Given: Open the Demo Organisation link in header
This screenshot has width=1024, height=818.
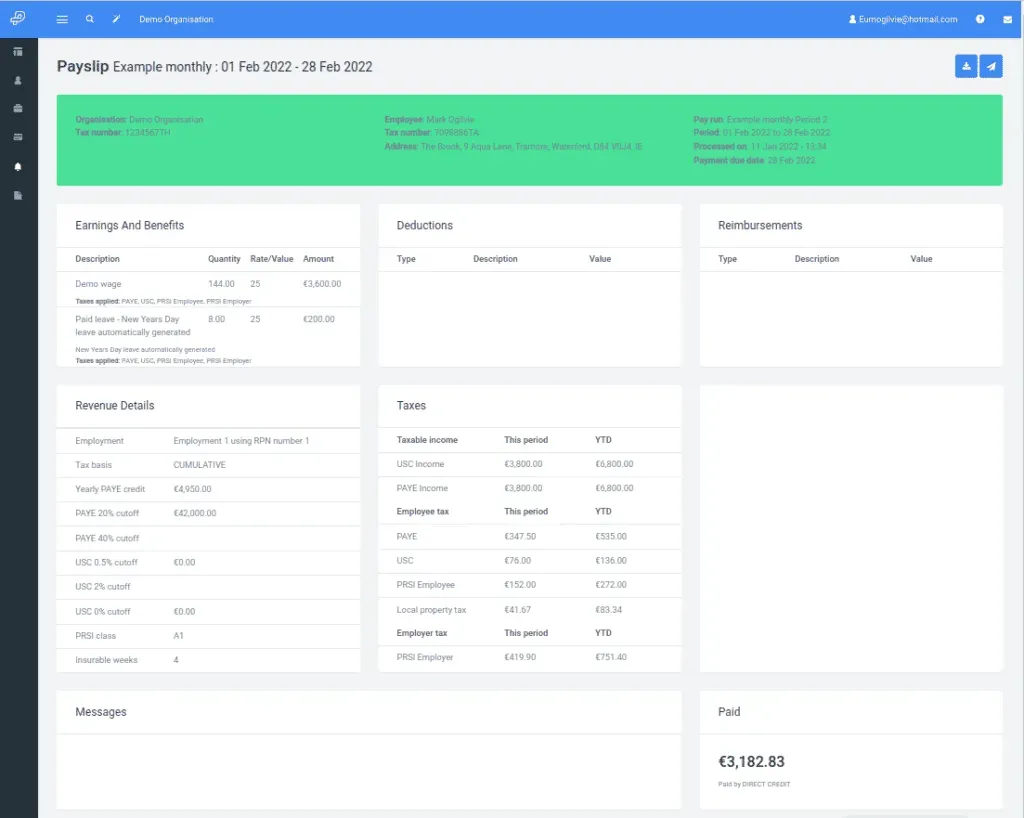Looking at the screenshot, I should (x=176, y=19).
